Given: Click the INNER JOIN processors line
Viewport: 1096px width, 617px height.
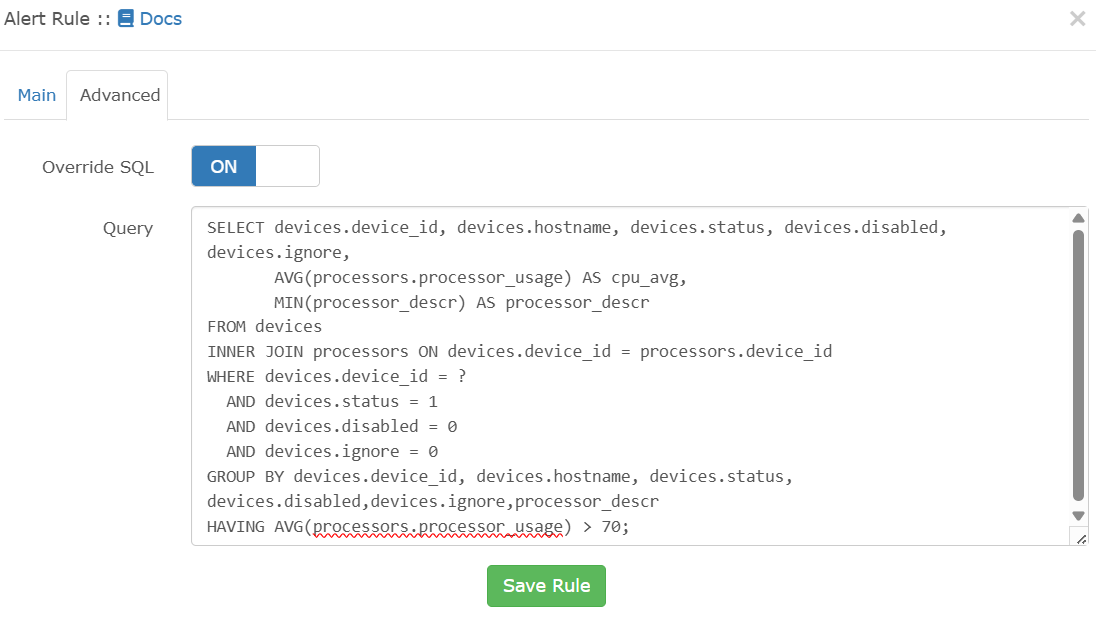Looking at the screenshot, I should pyautogui.click(x=519, y=352).
